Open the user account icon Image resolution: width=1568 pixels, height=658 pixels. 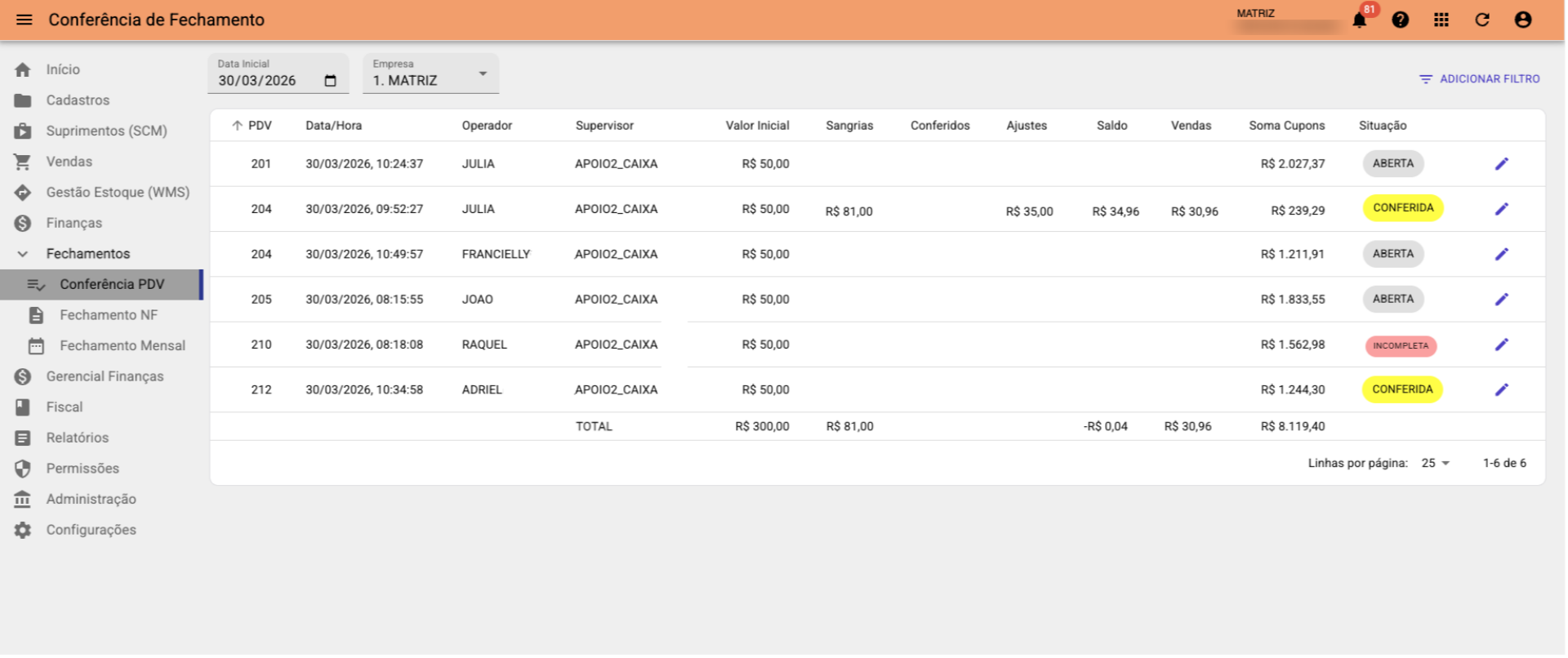click(1523, 20)
